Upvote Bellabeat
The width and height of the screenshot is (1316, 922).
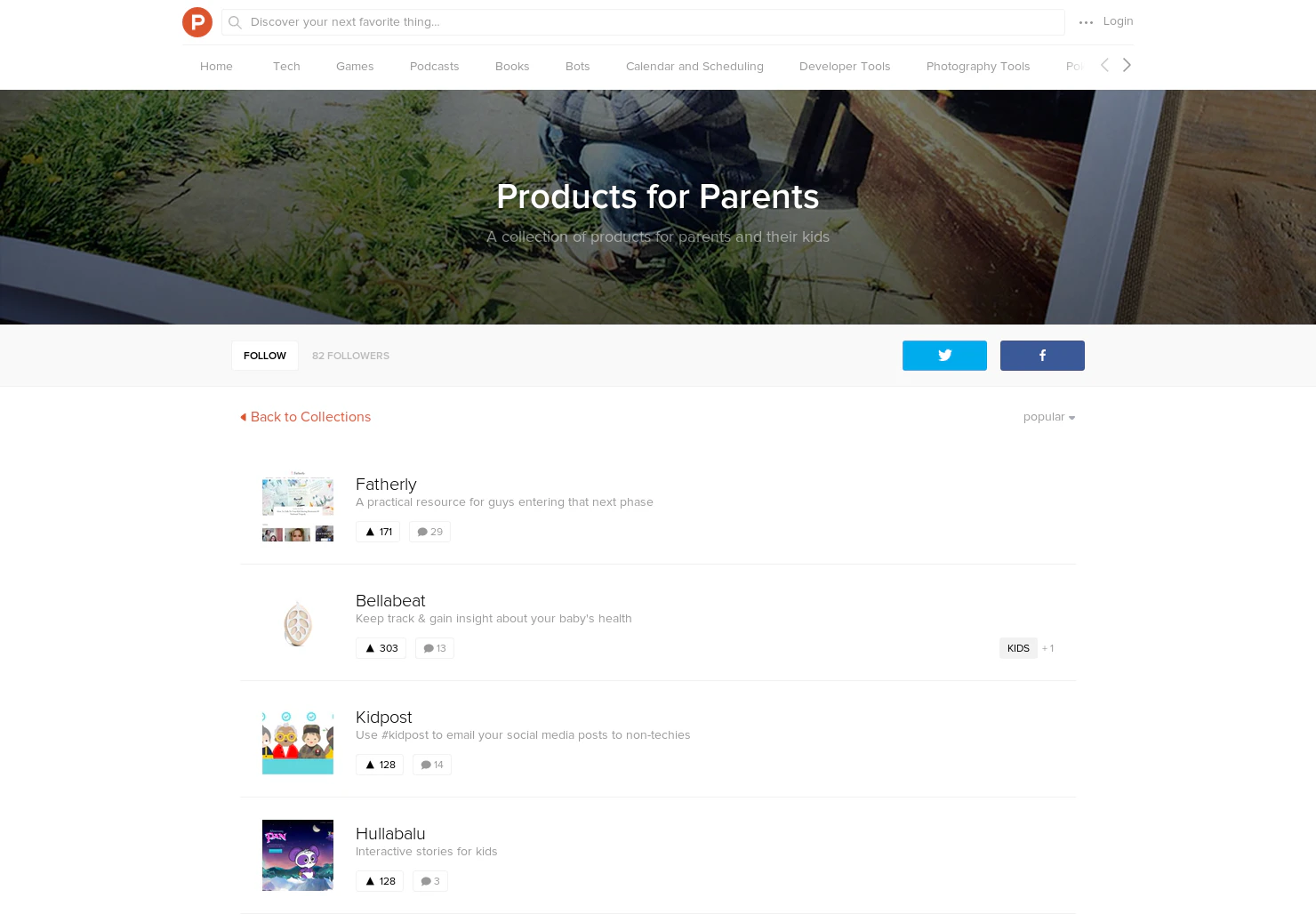pyautogui.click(x=381, y=648)
